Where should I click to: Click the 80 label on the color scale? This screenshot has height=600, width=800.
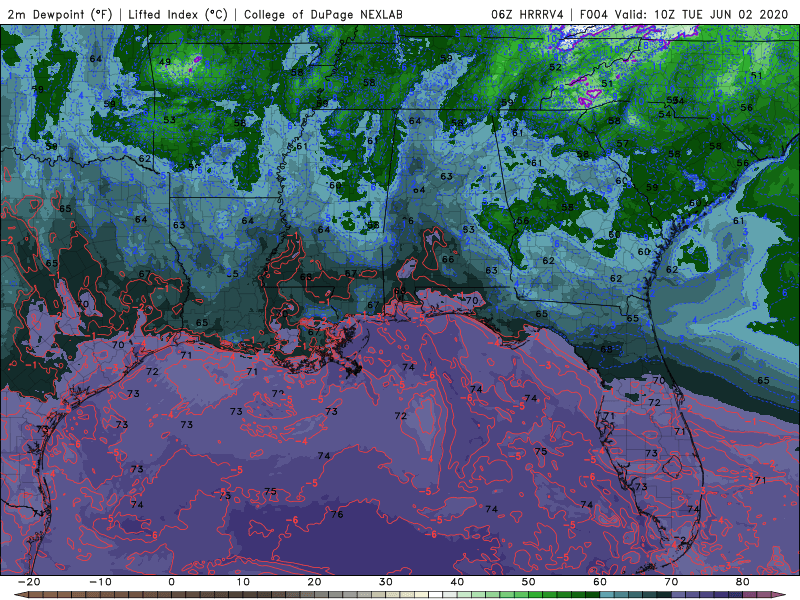pos(743,582)
